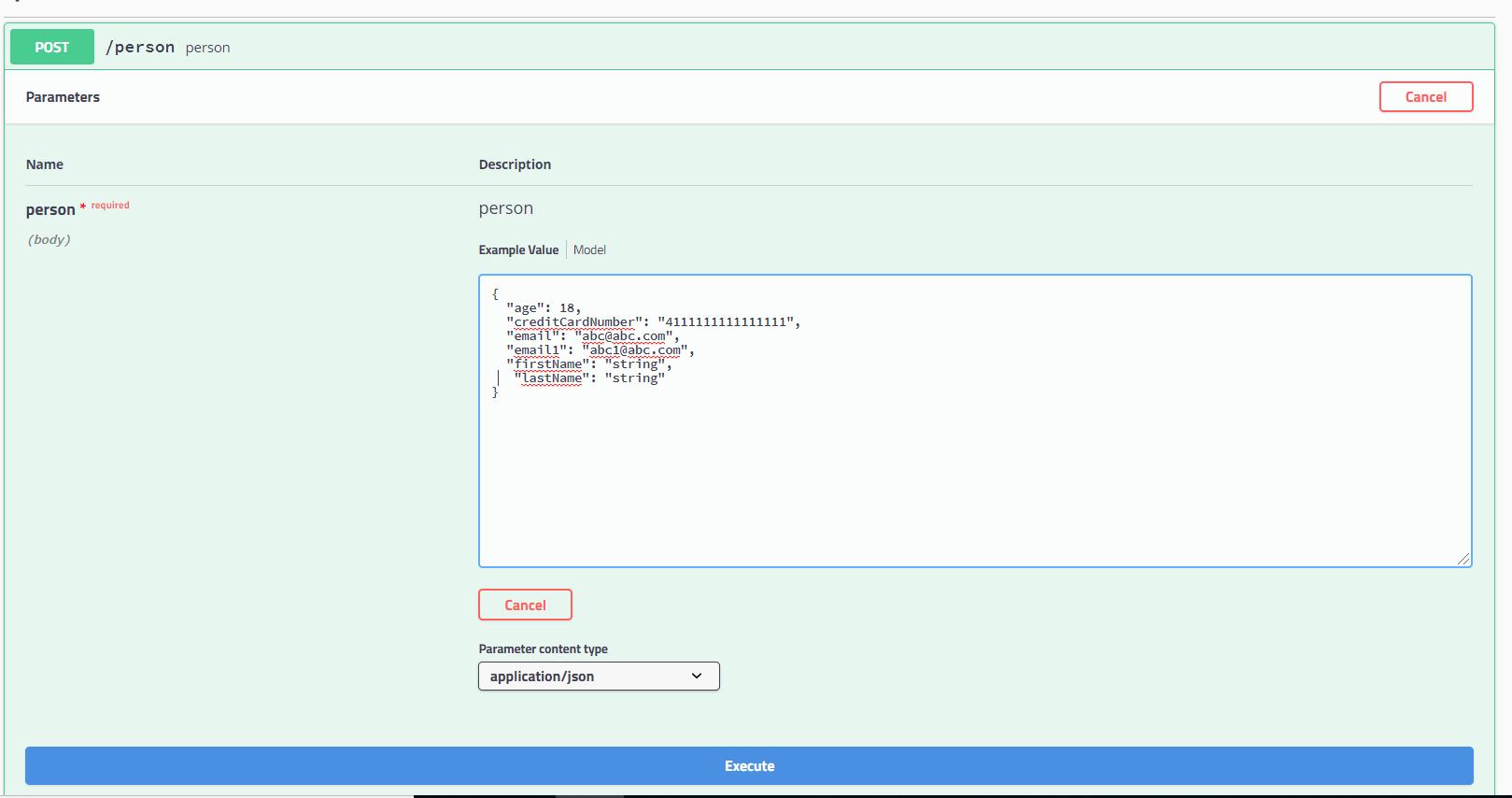1512x798 pixels.
Task: Click the lastName key in JSON body
Action: tap(551, 378)
